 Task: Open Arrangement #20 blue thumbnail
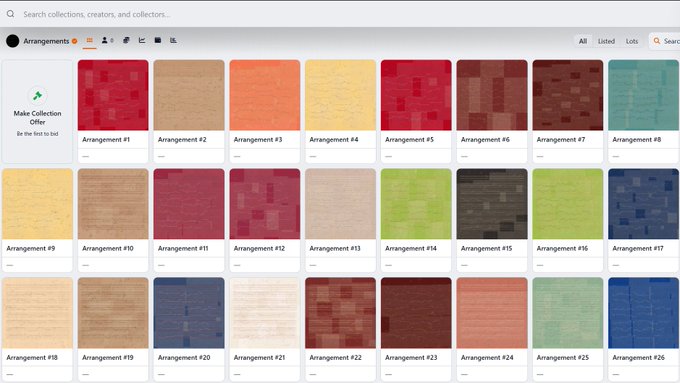pos(189,313)
